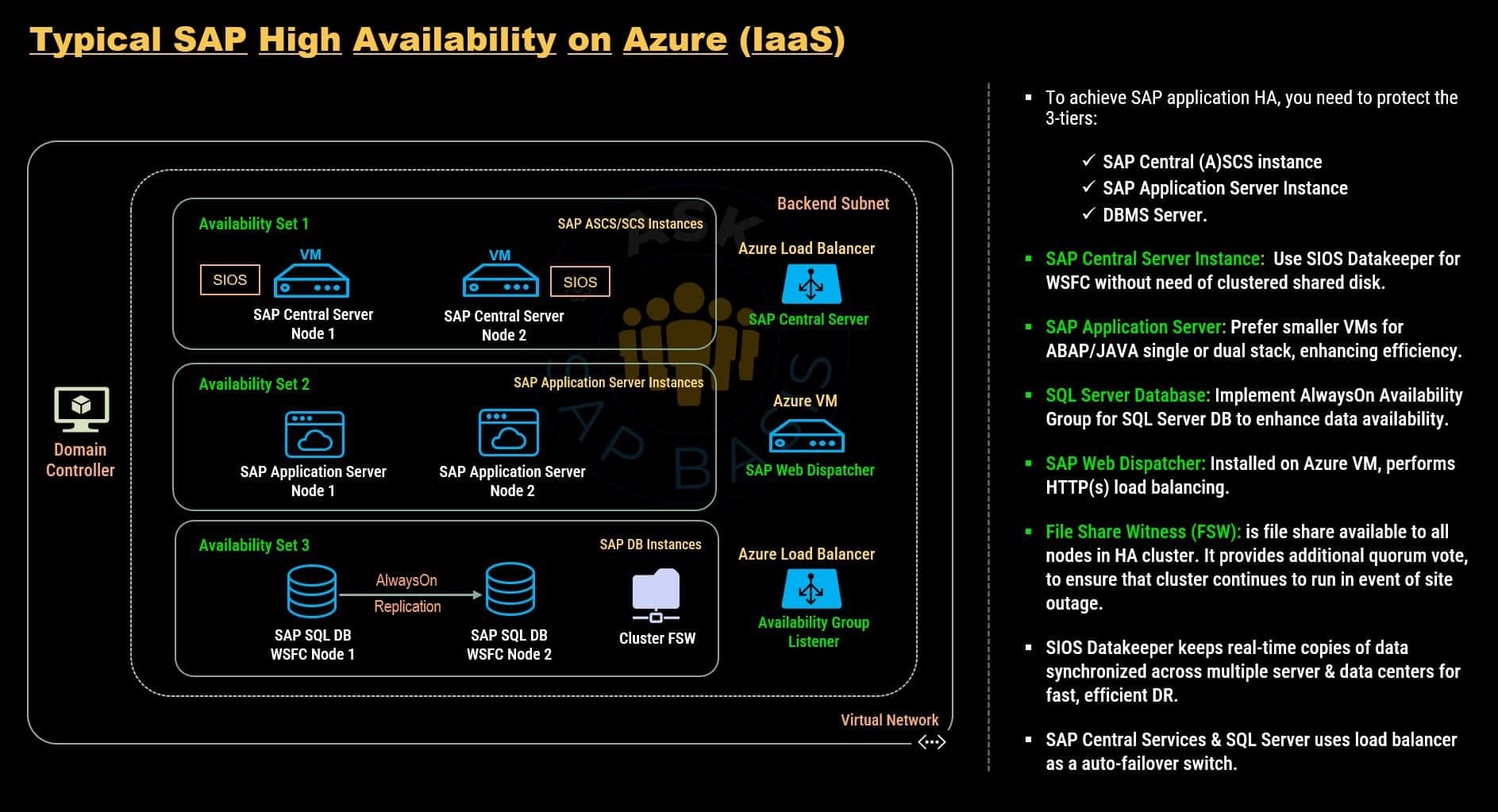Image resolution: width=1498 pixels, height=812 pixels.
Task: Click the SAP SQL DB WSFC Node 2 database icon
Action: [510, 589]
